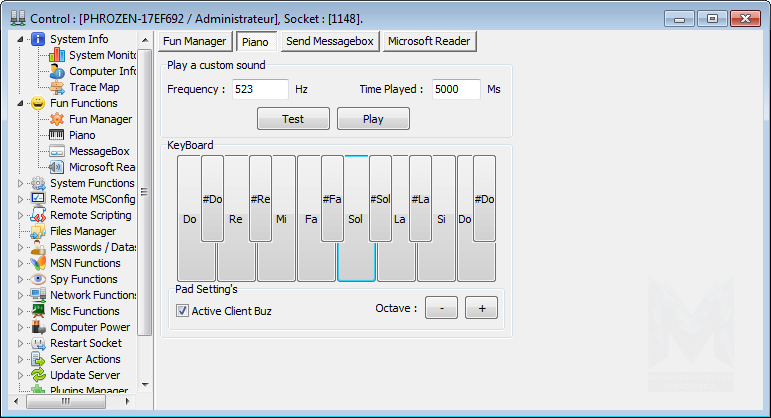Switch to the Fun Manager tab
Image resolution: width=771 pixels, height=418 pixels.
tap(196, 41)
